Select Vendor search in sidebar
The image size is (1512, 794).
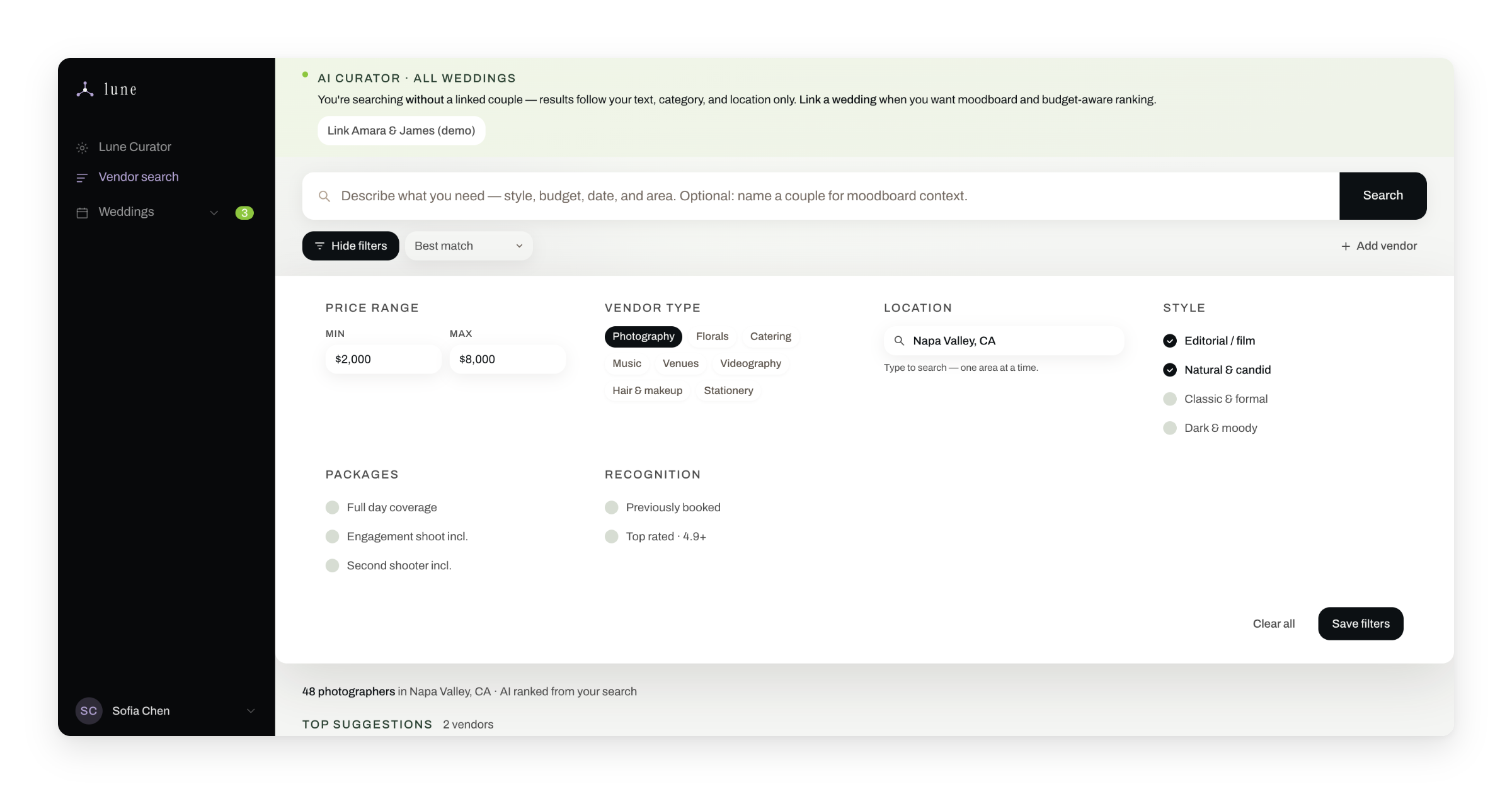(x=139, y=177)
